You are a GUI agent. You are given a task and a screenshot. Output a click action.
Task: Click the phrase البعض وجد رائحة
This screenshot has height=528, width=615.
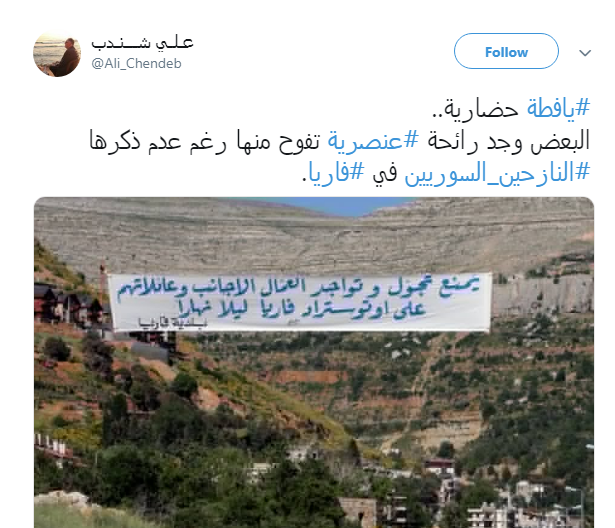pos(508,140)
